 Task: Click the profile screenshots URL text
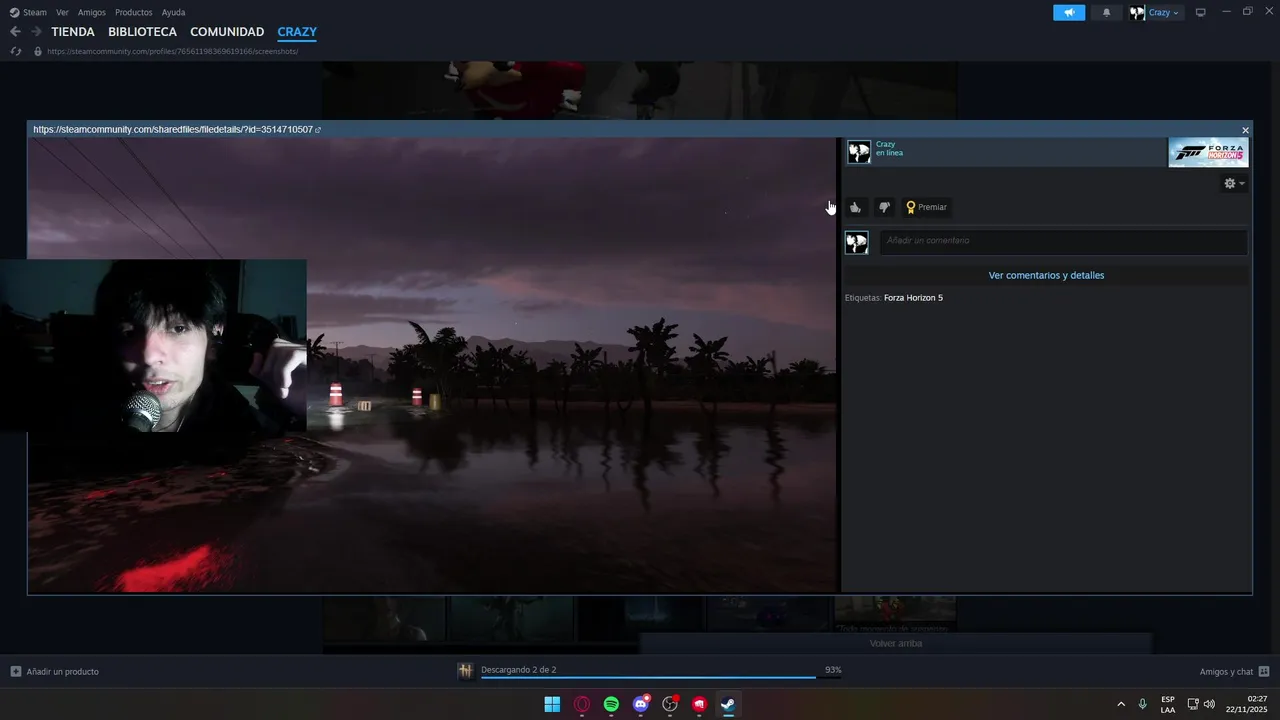[x=172, y=51]
